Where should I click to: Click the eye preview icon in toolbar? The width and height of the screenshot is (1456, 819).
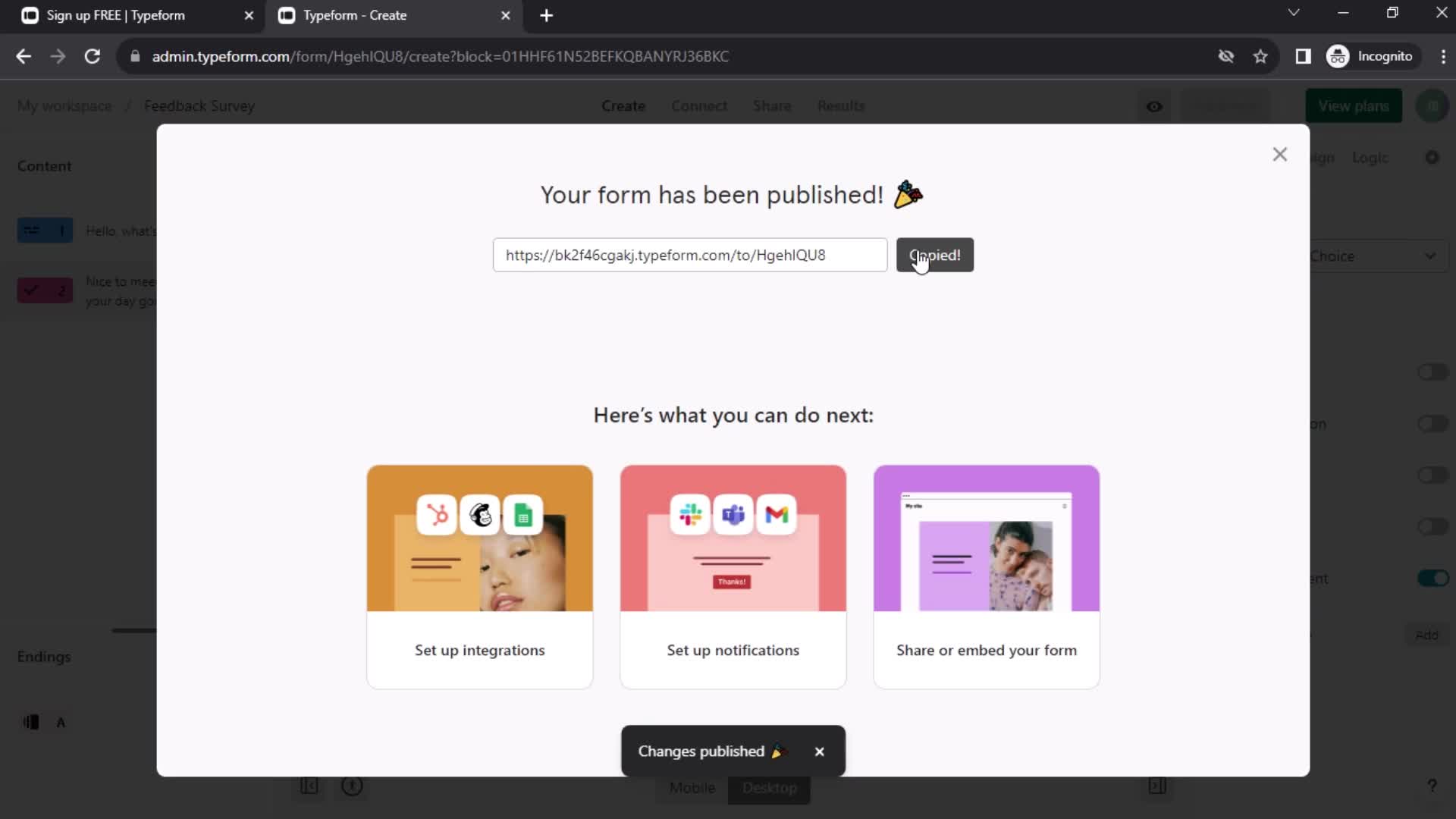pyautogui.click(x=1154, y=105)
